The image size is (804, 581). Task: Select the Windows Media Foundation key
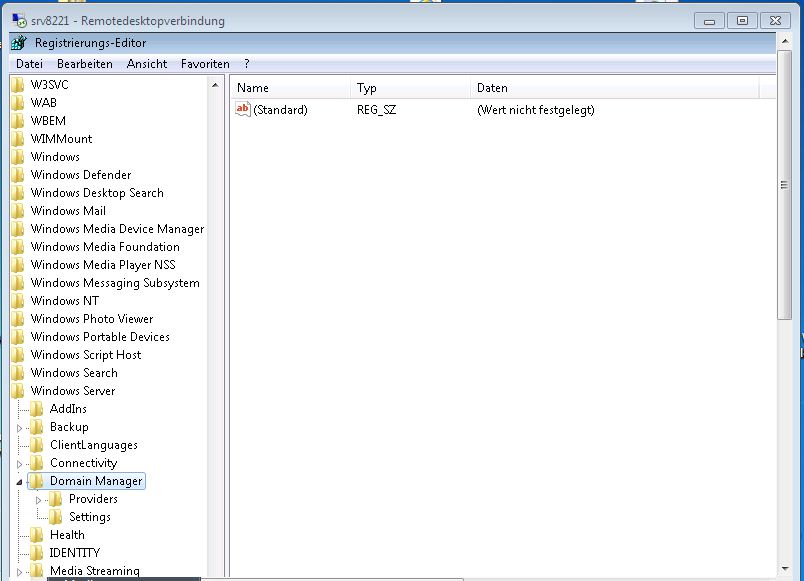[105, 247]
